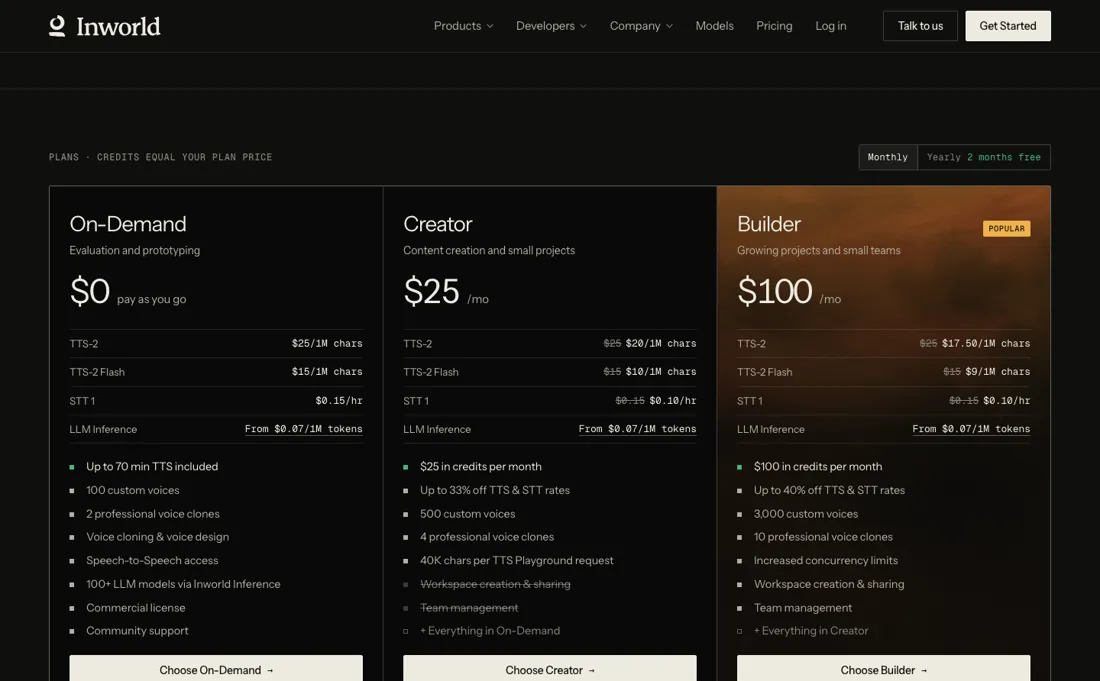Viewport: 1100px width, 681px height.
Task: Click '+ Everything in On-Demand'
Action: [x=490, y=631]
